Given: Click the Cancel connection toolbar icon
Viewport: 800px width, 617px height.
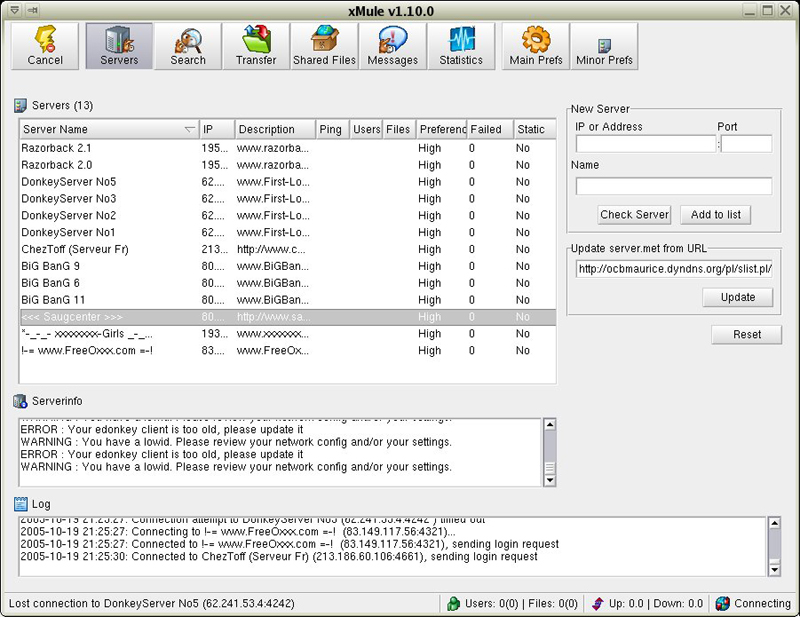Looking at the screenshot, I should (45, 46).
